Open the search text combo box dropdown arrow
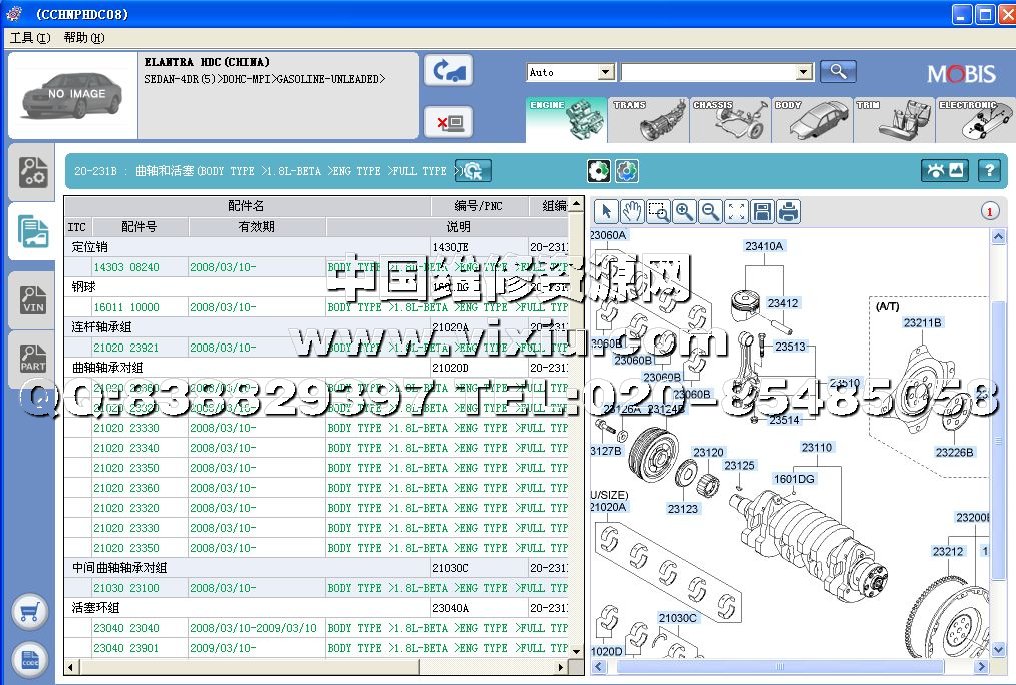The width and height of the screenshot is (1016, 685). pos(803,72)
